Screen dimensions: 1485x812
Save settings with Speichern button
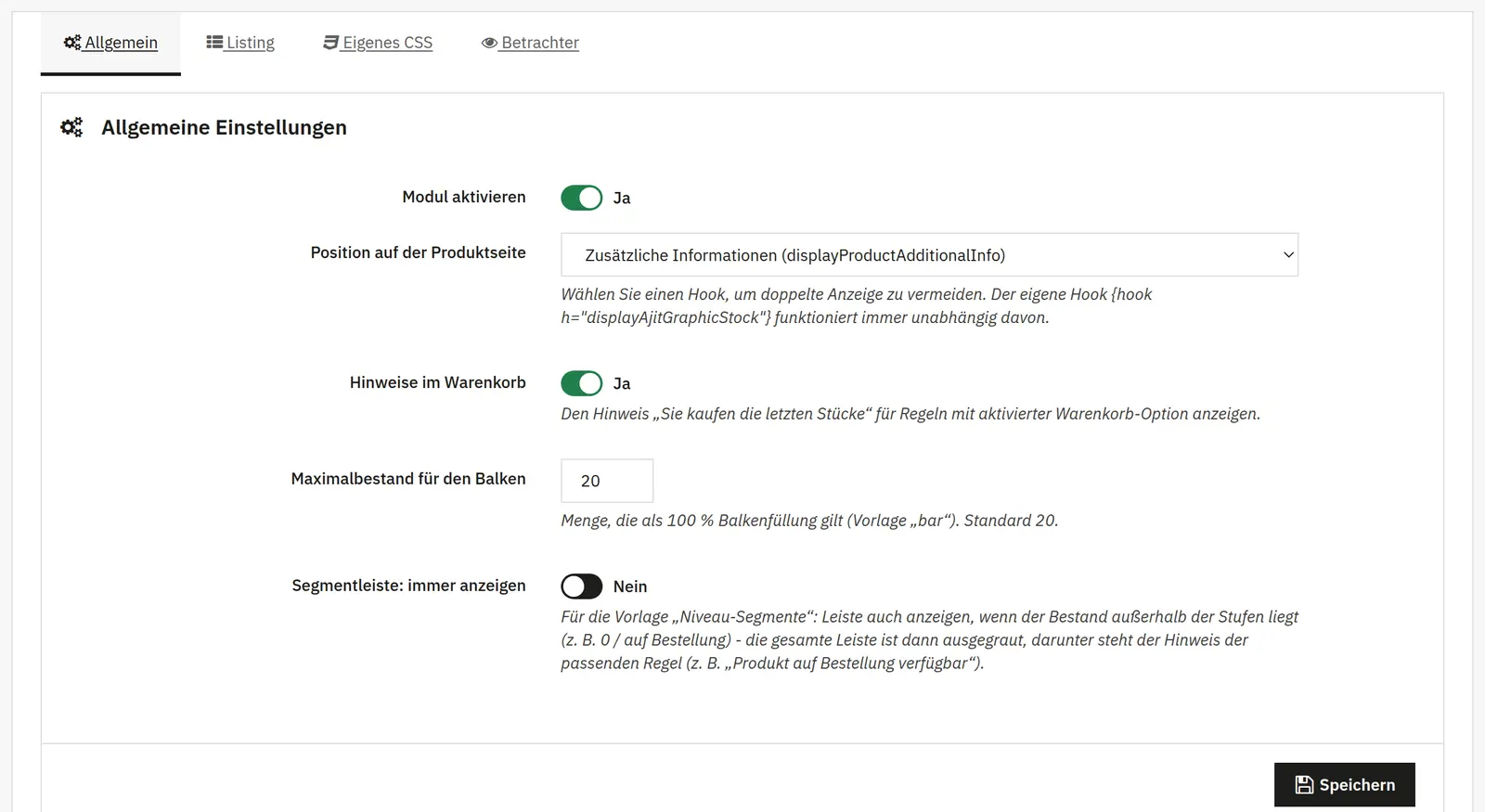pos(1345,785)
